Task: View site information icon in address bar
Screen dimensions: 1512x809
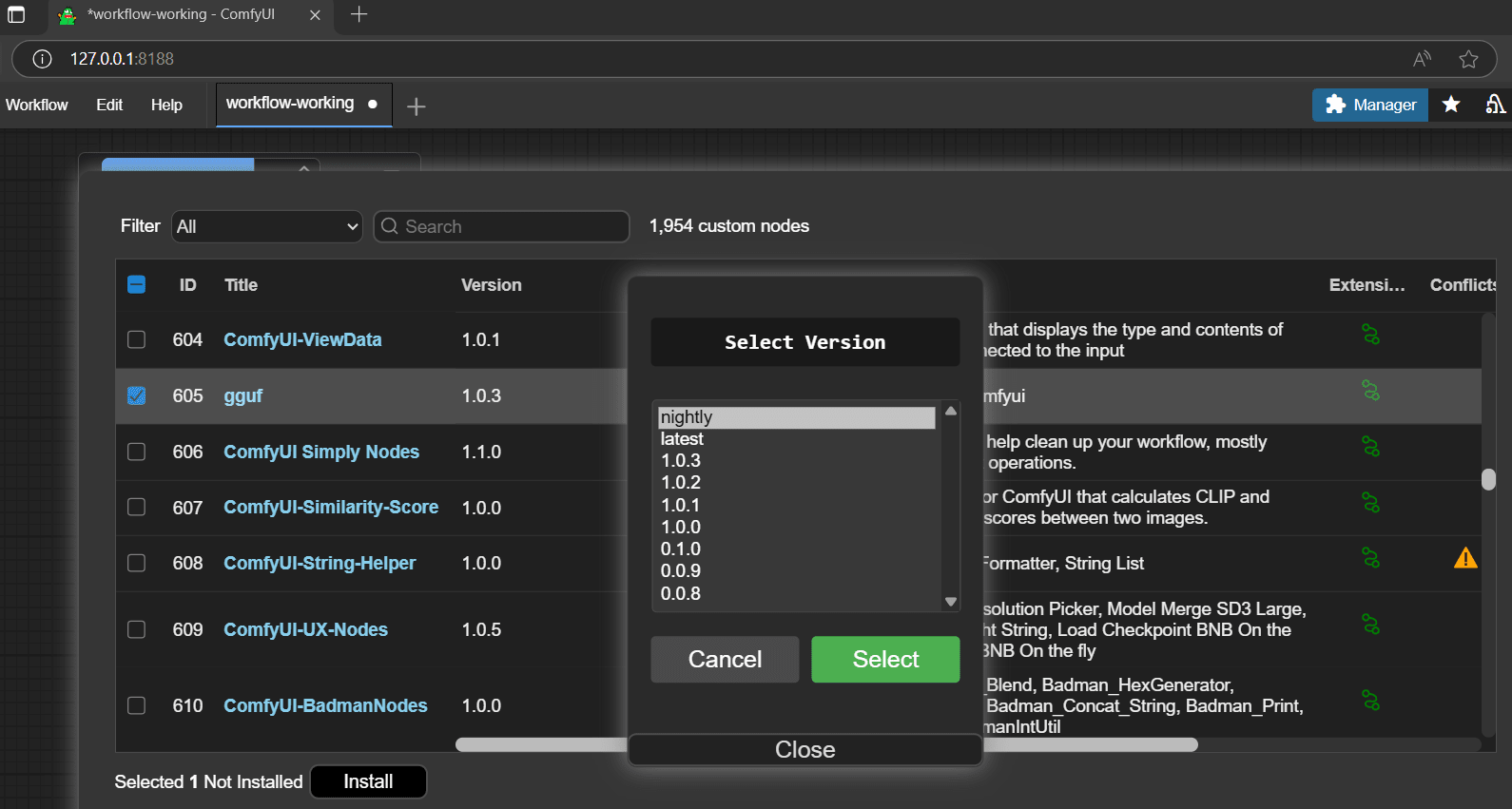Action: 42,59
